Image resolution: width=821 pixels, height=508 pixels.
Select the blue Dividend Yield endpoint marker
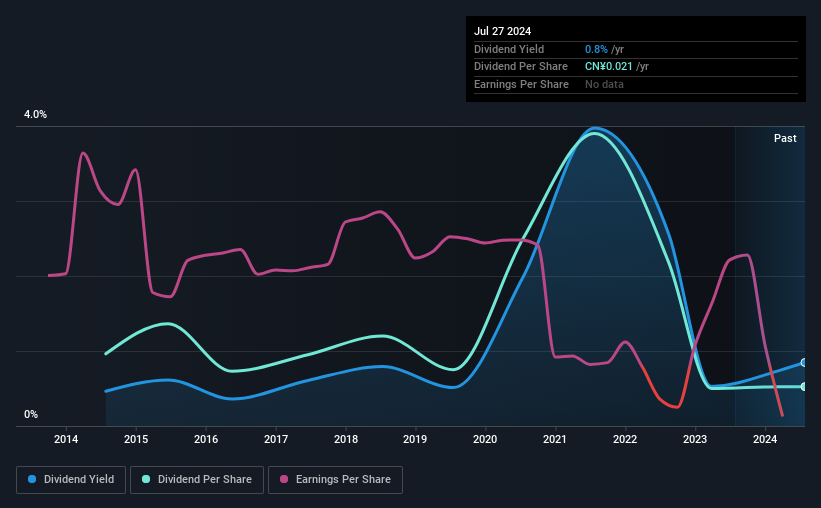(x=804, y=362)
